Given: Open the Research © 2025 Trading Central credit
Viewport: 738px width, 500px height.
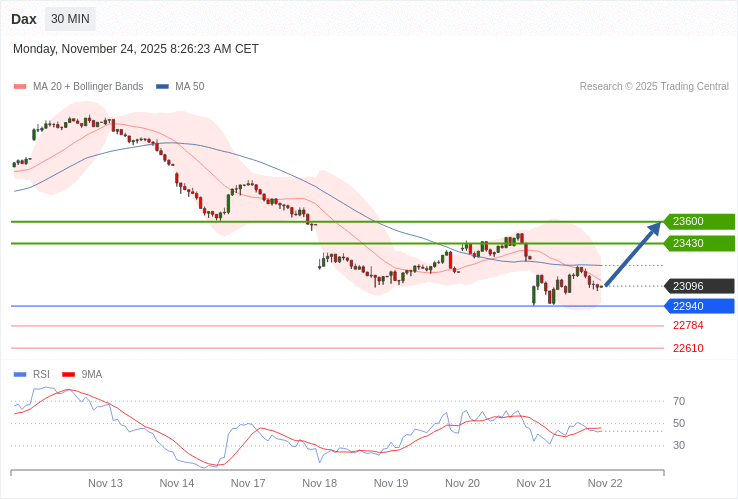Looking at the screenshot, I should (654, 87).
